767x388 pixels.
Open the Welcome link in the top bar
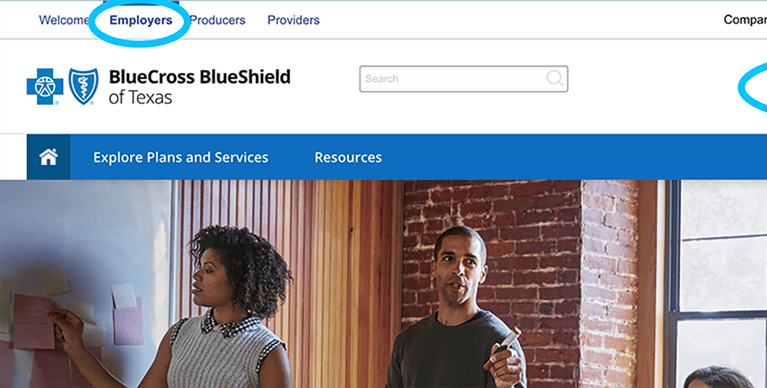(64, 20)
